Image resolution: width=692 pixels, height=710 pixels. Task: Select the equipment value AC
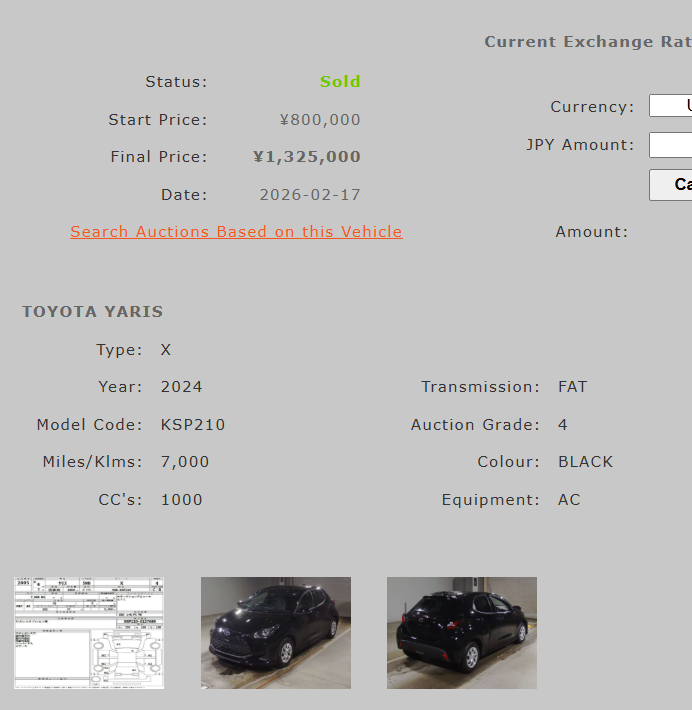[x=569, y=500]
